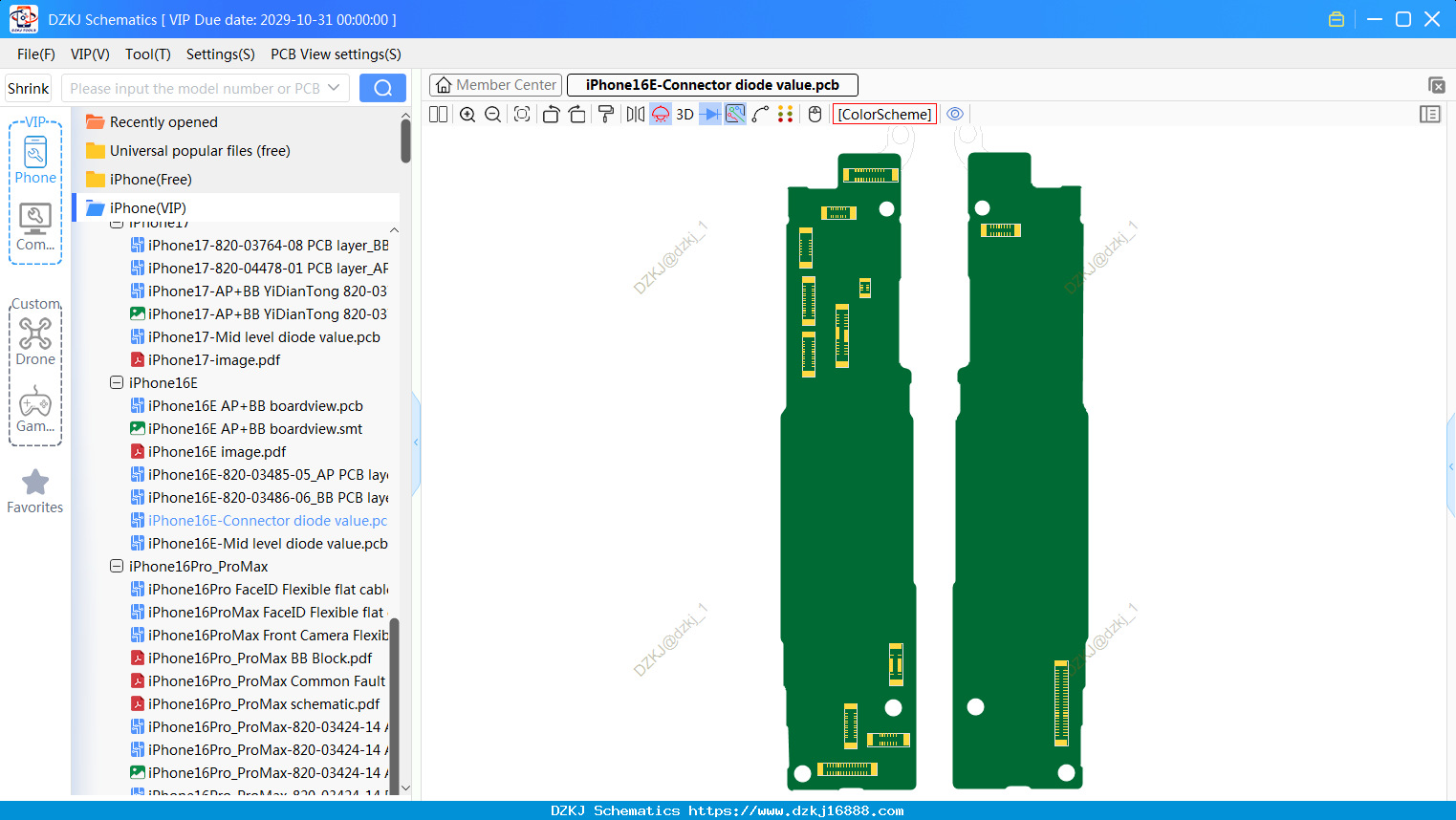Select the Game console category icon
1456x820 pixels.
(35, 409)
